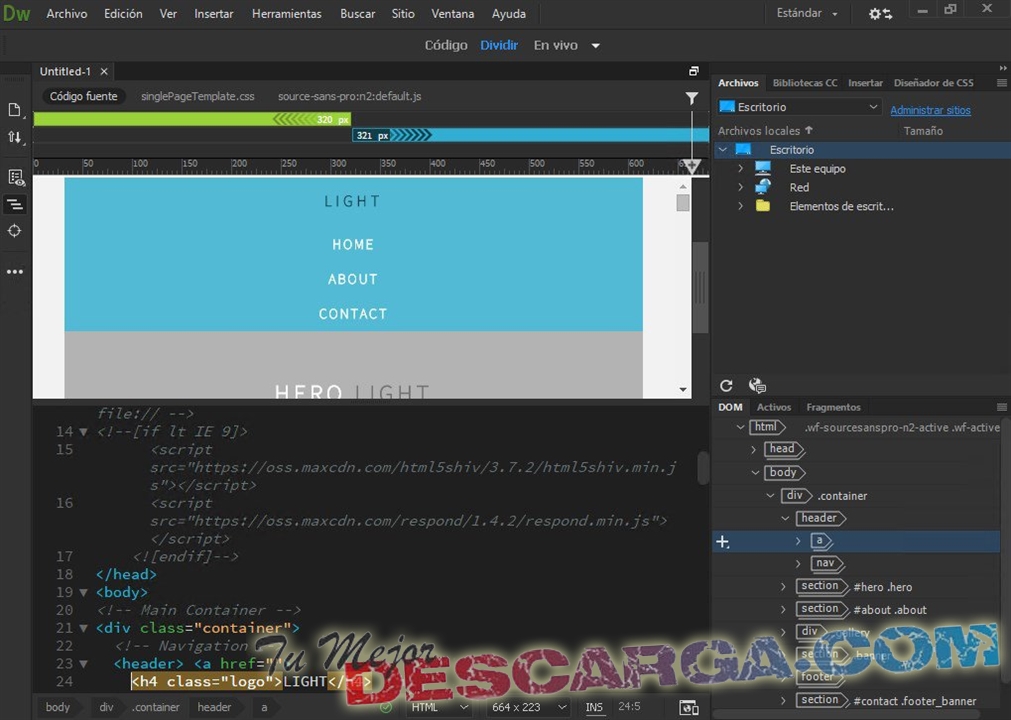Open the En vivo view dropdown arrow
This screenshot has height=720, width=1011.
(596, 46)
